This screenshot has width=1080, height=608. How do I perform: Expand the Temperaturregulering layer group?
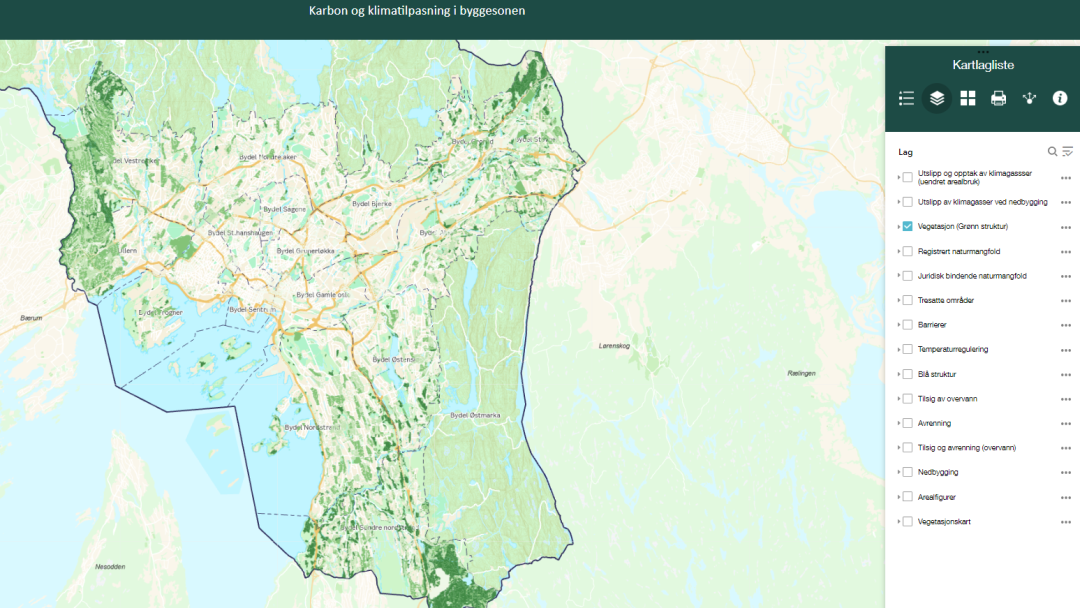(899, 350)
